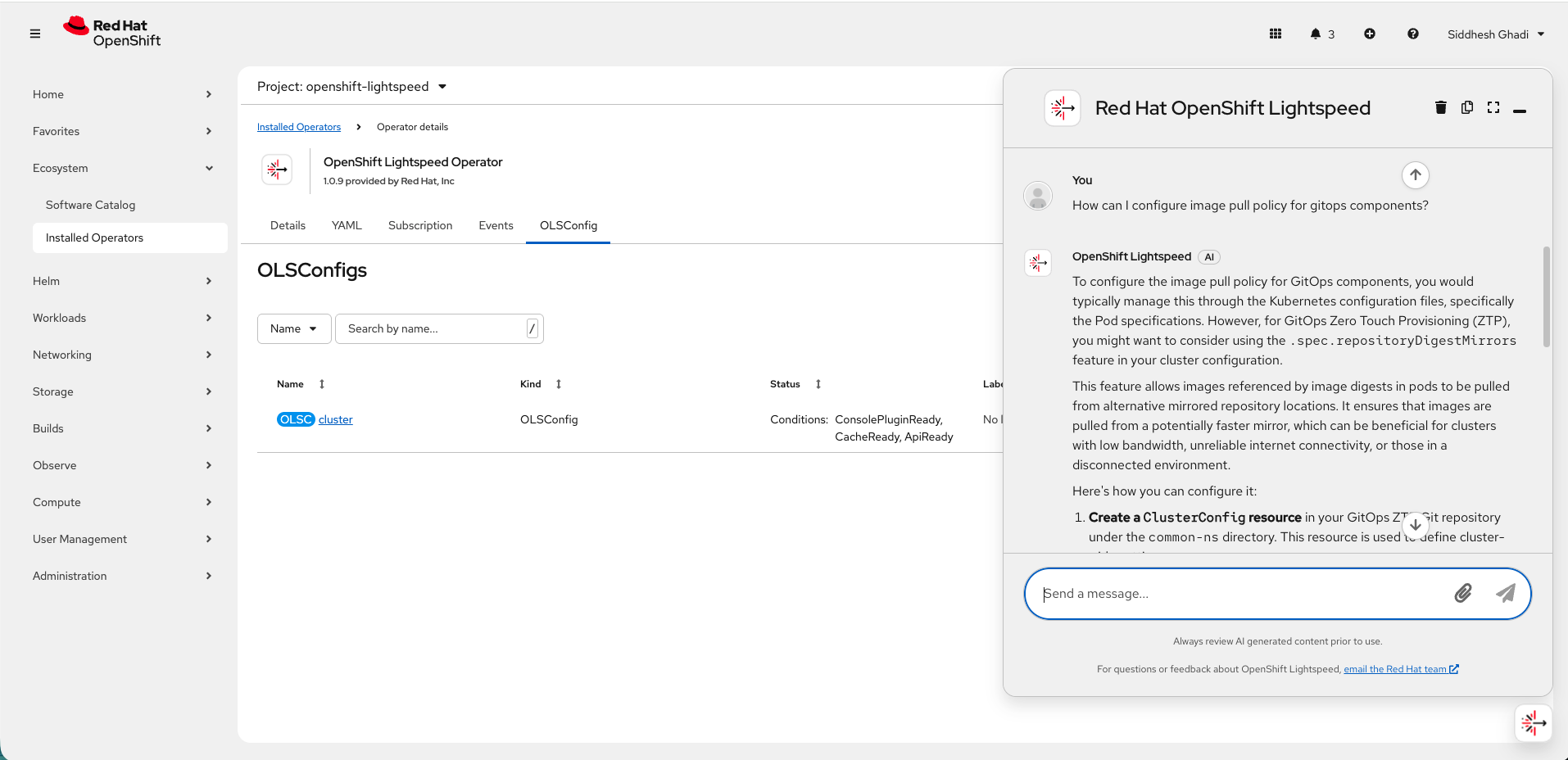Open the application launcher grid icon

click(1276, 34)
